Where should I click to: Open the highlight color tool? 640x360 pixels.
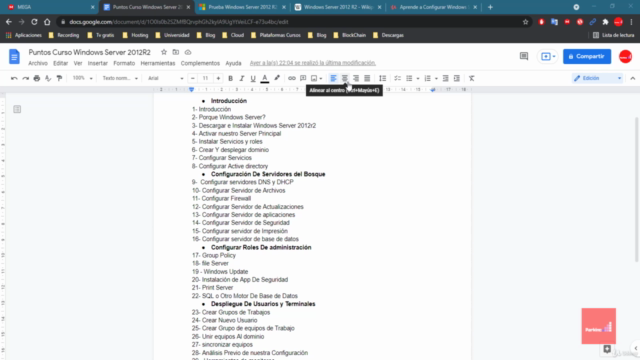277,78
